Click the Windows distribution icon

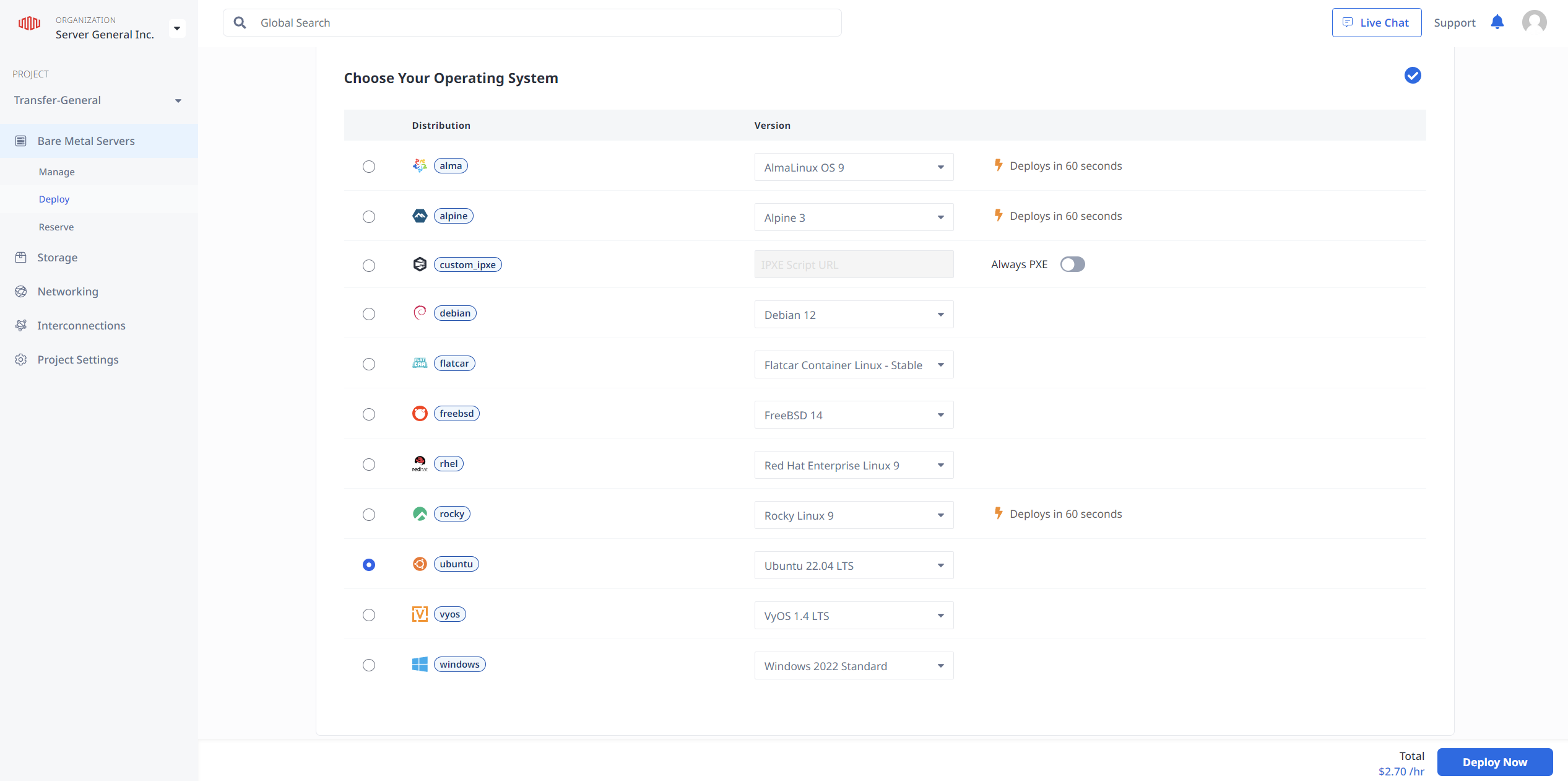[x=419, y=664]
